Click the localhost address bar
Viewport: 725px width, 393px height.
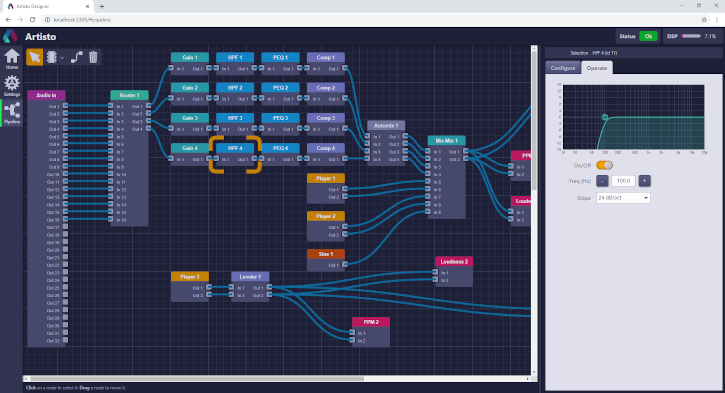(370, 20)
